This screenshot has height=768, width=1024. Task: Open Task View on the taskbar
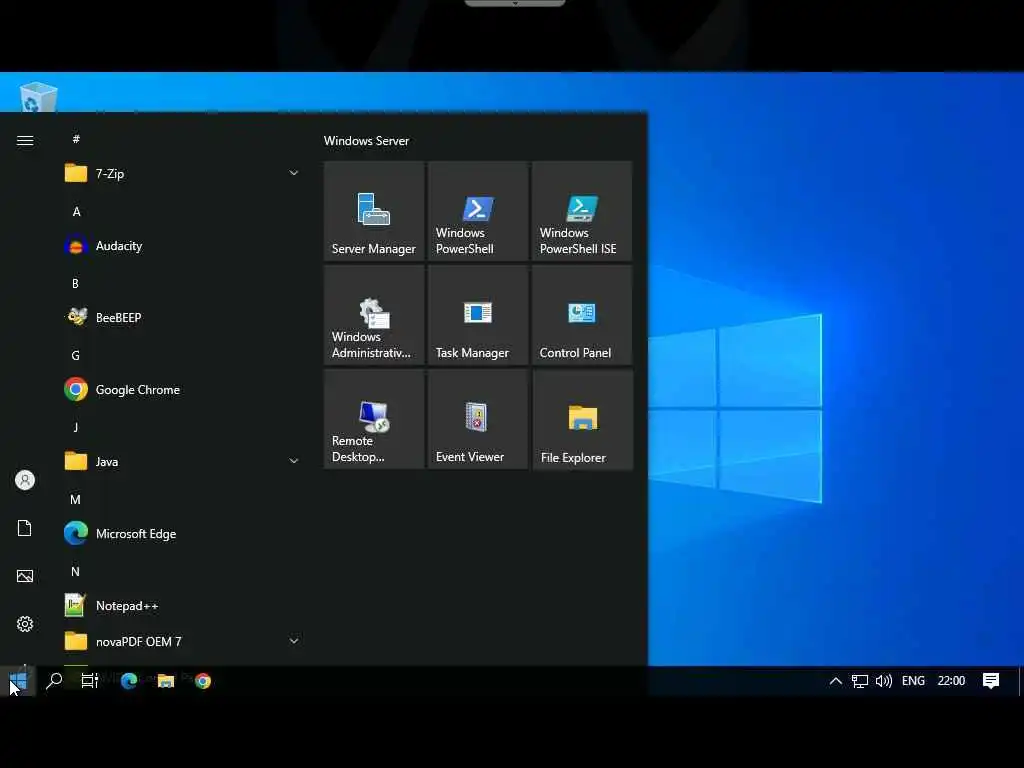coord(90,681)
